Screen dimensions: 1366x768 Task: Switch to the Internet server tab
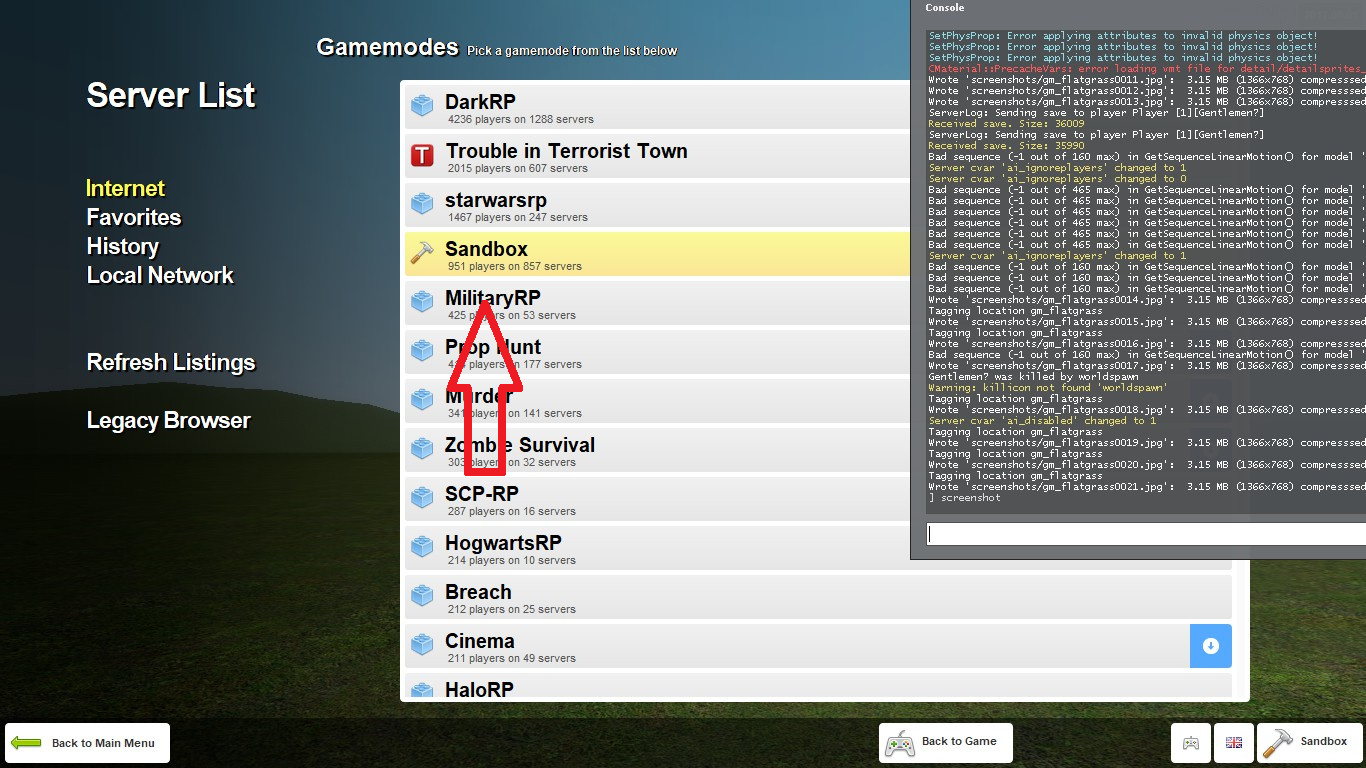[x=126, y=189]
